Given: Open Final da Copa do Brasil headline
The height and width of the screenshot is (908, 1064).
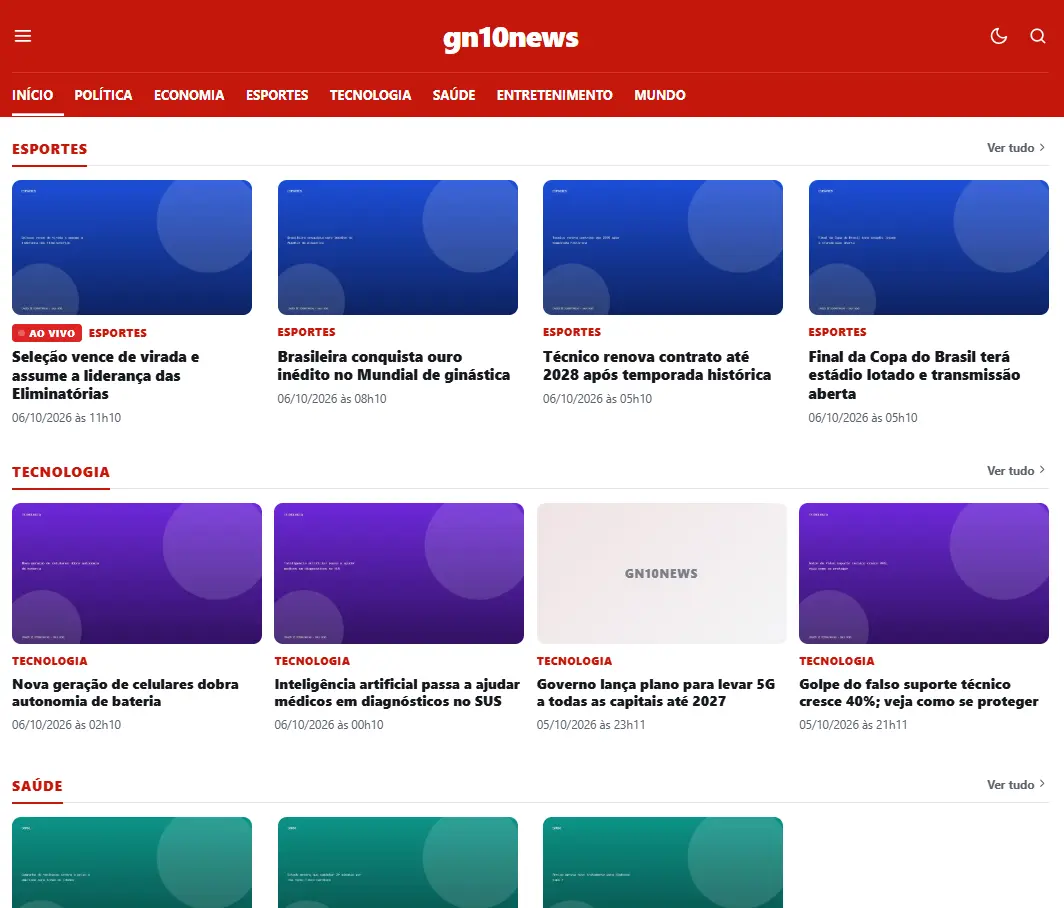Looking at the screenshot, I should (x=914, y=375).
